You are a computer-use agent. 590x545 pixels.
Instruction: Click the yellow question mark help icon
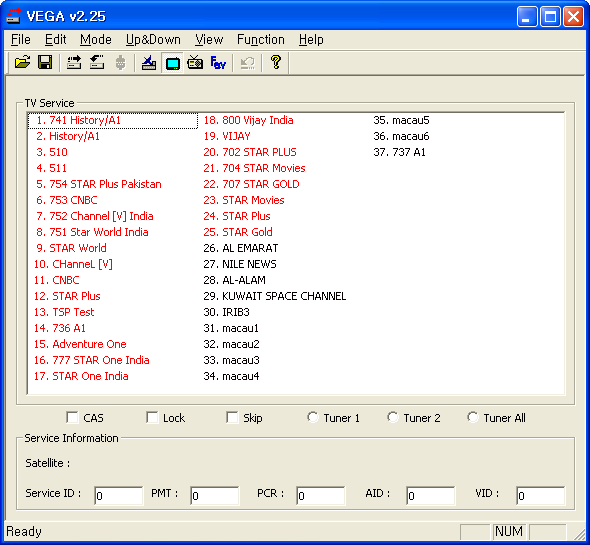(x=276, y=62)
